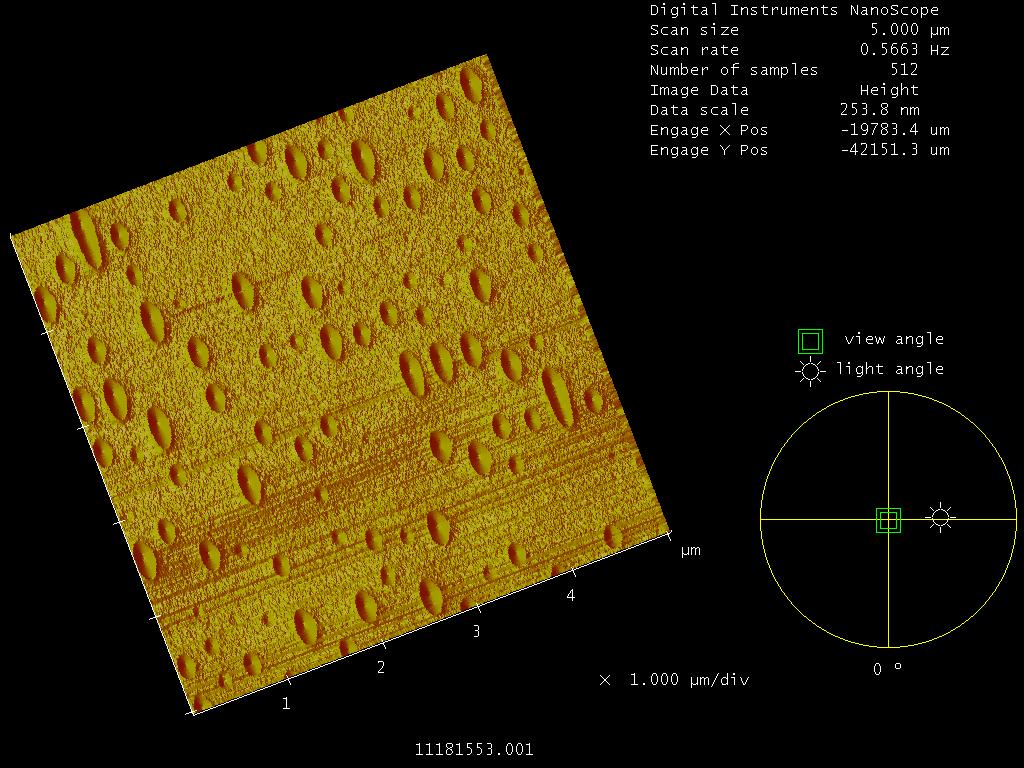Select the sun marker inside the angle circle
The width and height of the screenshot is (1024, 768).
click(939, 517)
